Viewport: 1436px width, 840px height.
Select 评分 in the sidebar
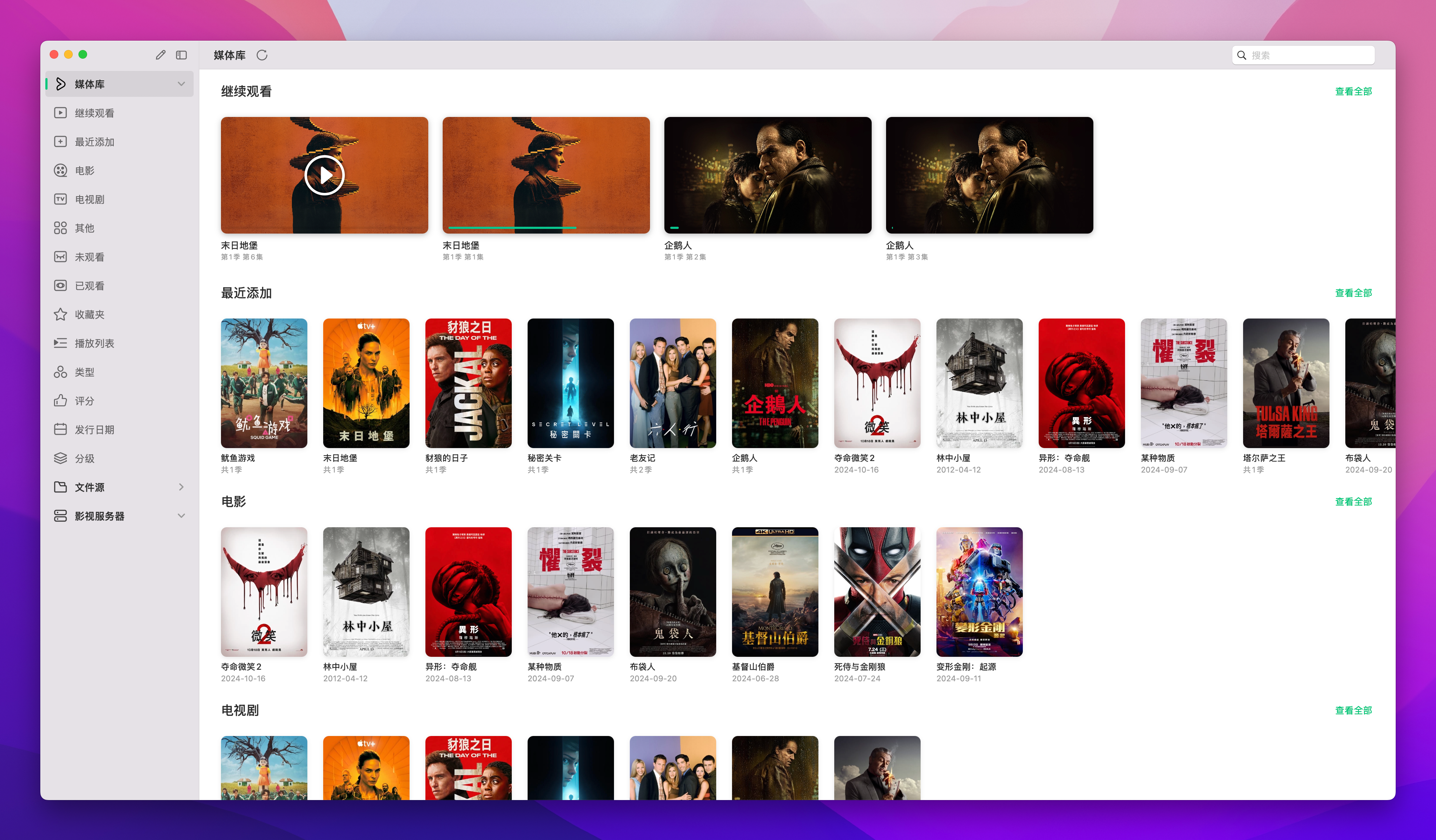coord(119,401)
